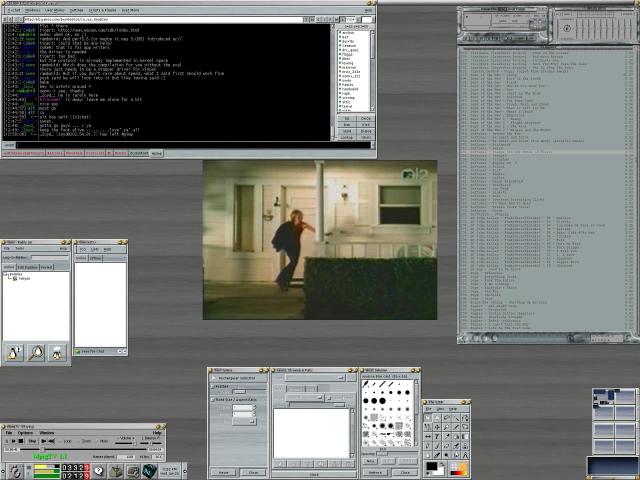The height and width of the screenshot is (480, 640).
Task: Open the Xtns menu in GIMP toolbox
Action: pyautogui.click(x=440, y=409)
